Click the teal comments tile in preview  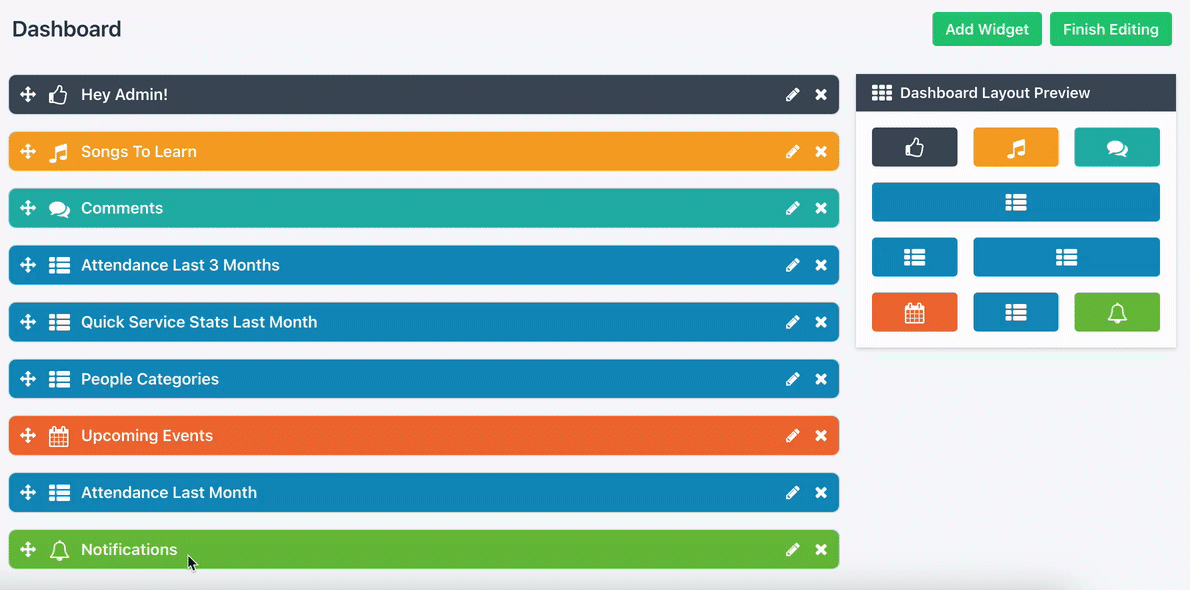tap(1117, 147)
